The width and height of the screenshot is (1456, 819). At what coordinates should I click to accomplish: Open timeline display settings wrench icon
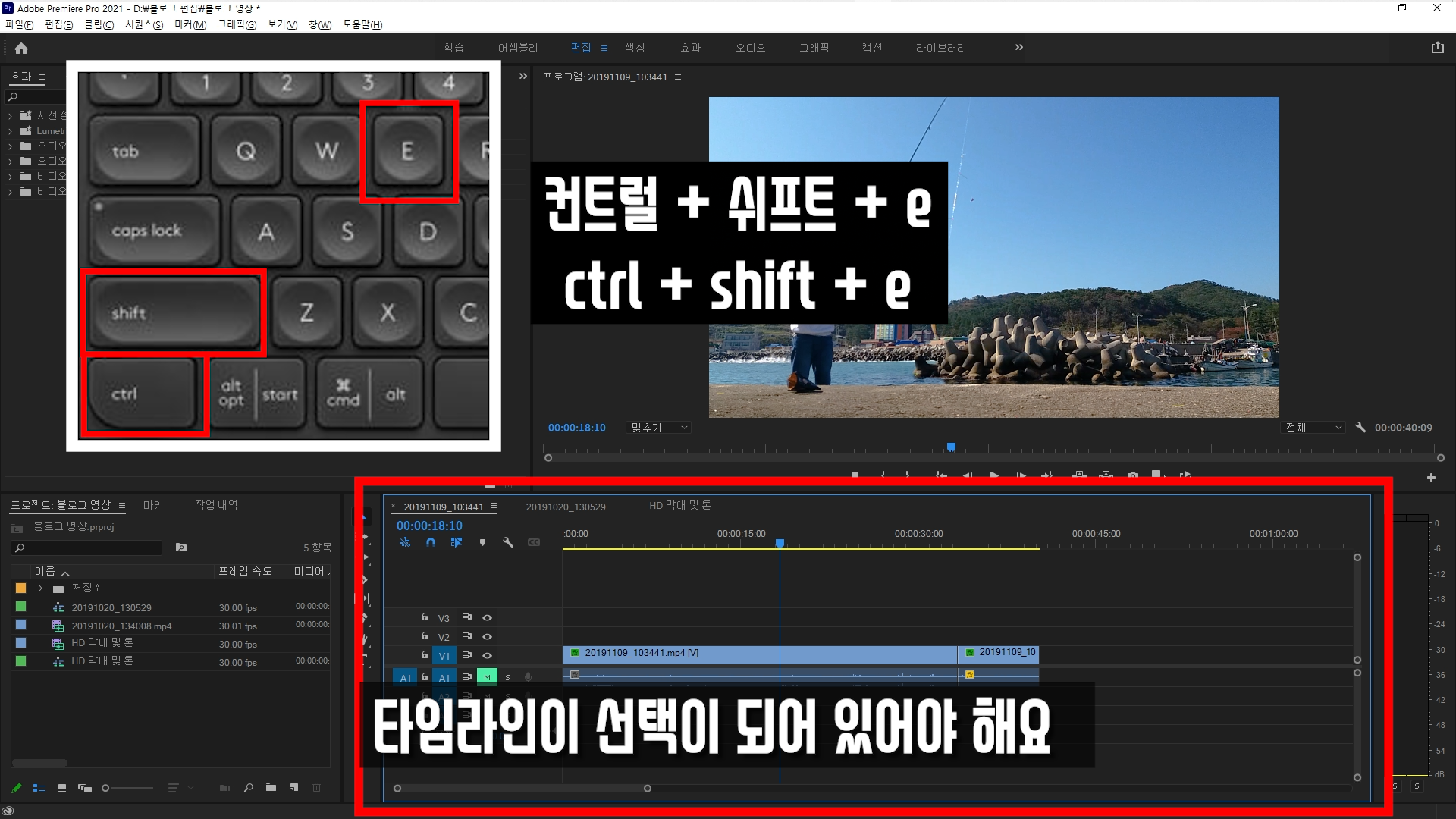[x=508, y=543]
